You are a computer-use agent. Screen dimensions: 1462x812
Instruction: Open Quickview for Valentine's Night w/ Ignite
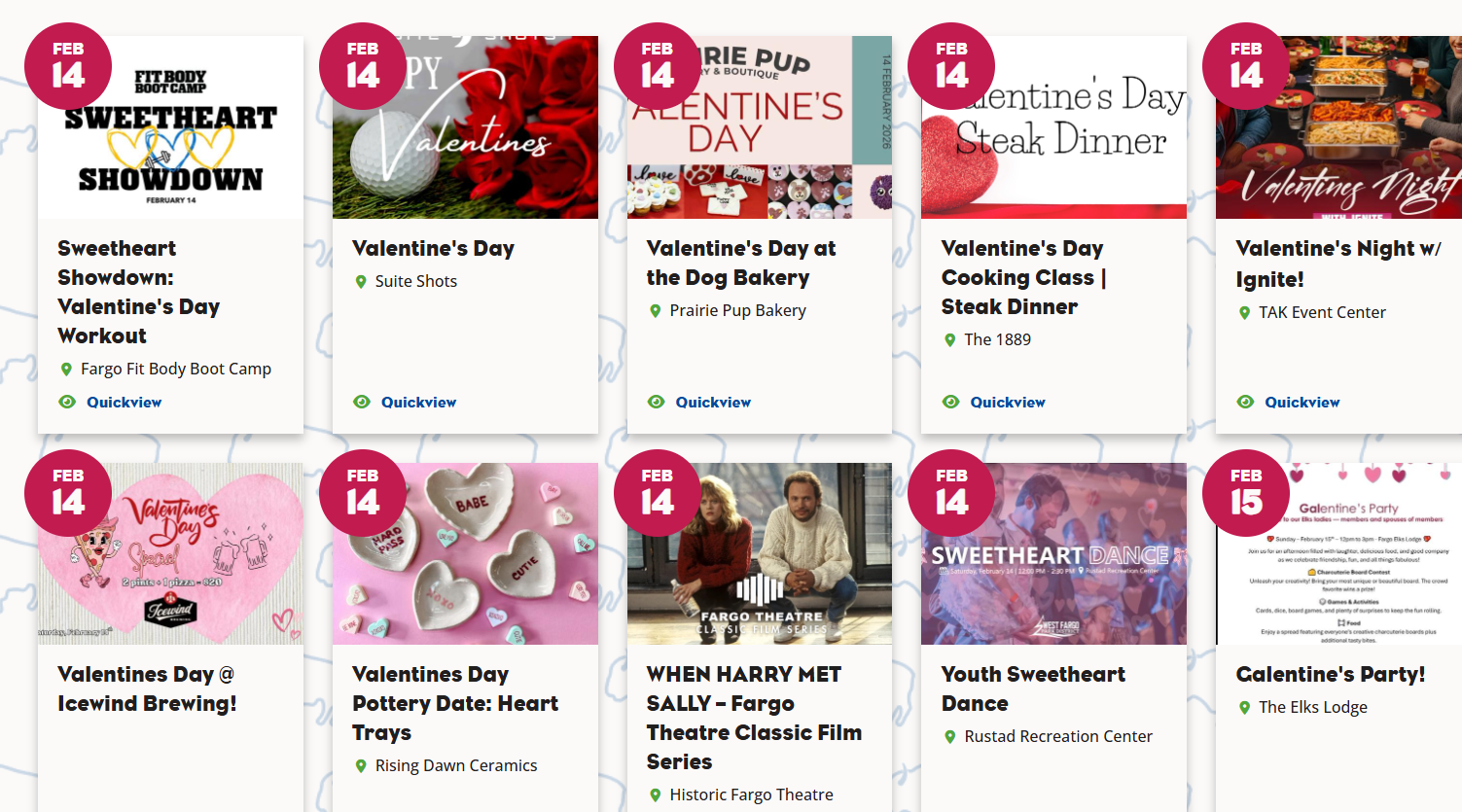(x=1302, y=402)
